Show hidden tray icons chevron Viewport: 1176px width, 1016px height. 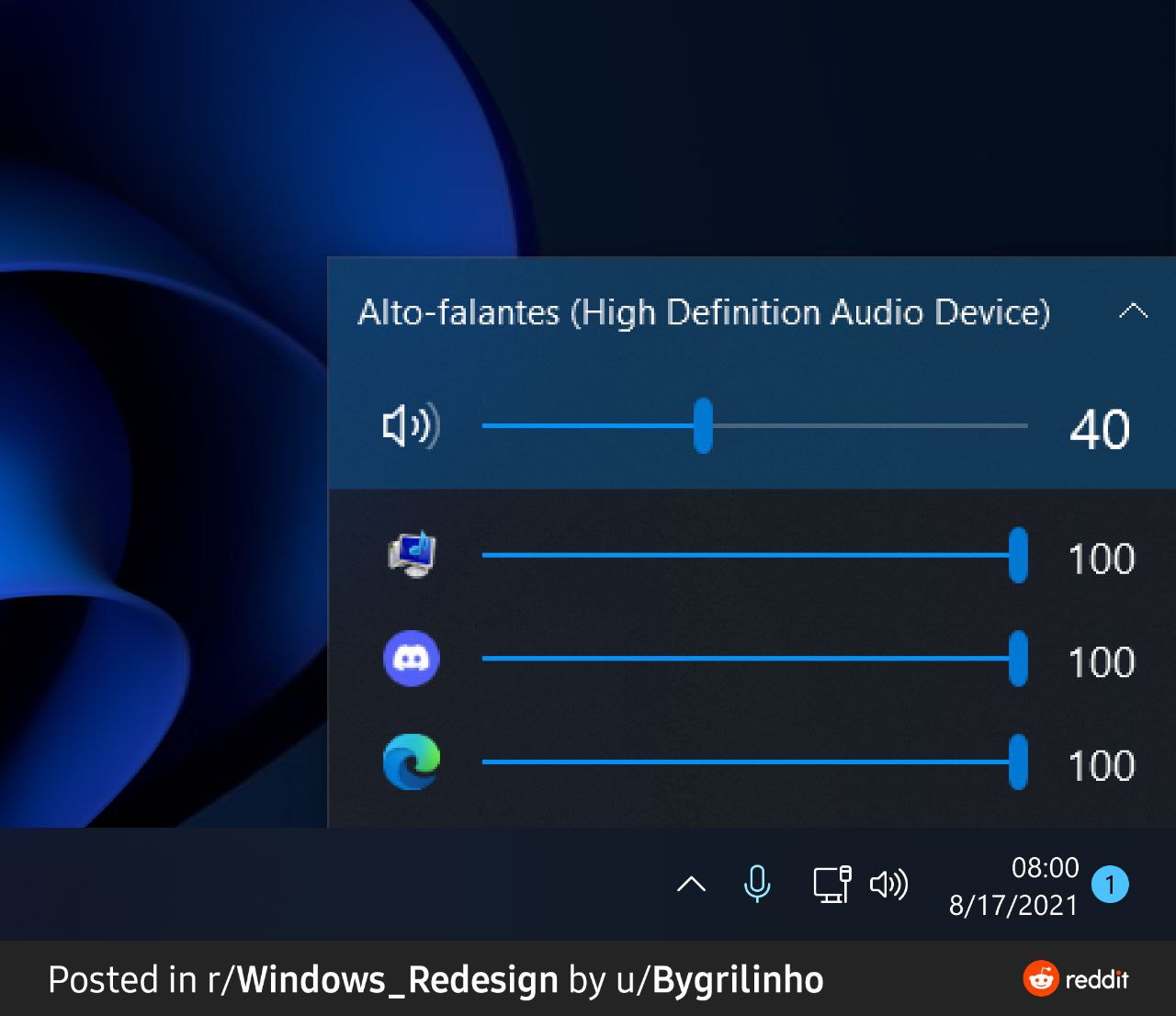(691, 885)
